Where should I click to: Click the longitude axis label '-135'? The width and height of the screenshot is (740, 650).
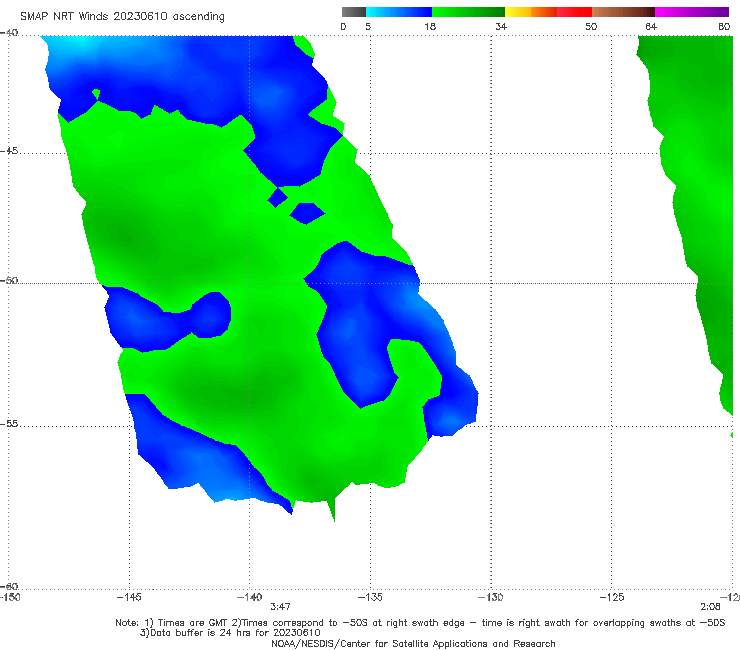(370, 597)
